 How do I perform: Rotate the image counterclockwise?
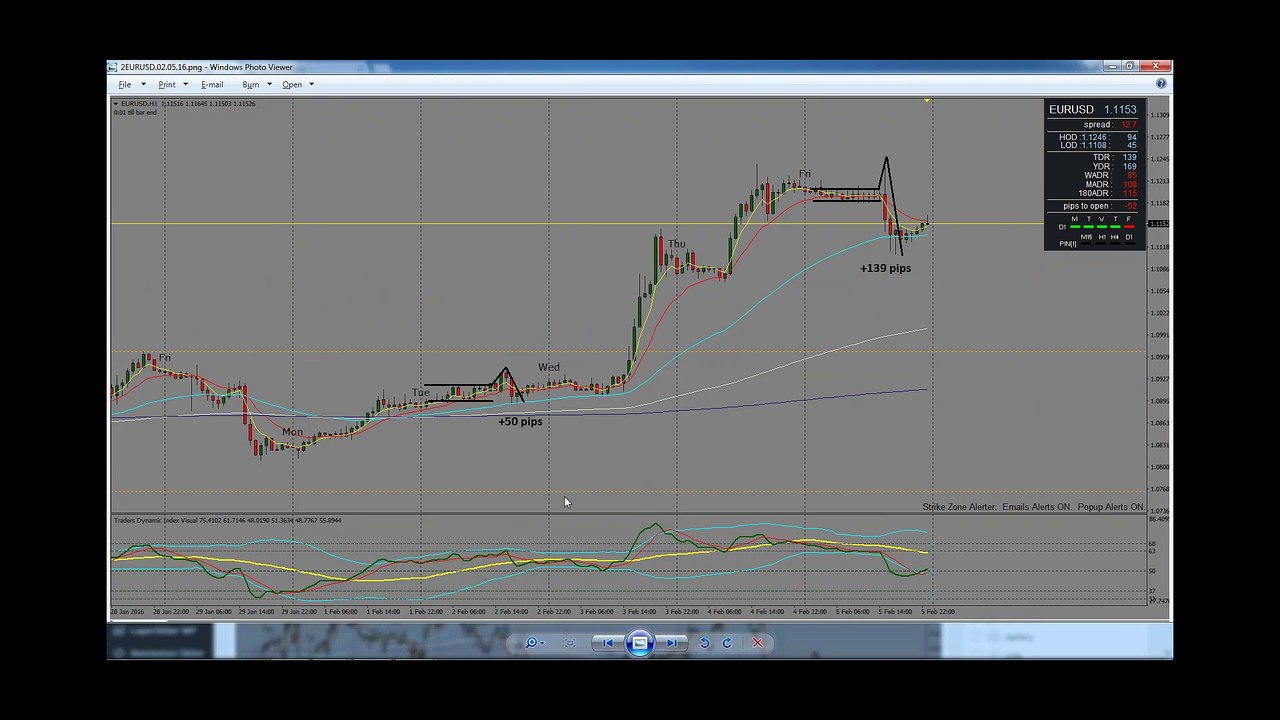[704, 643]
